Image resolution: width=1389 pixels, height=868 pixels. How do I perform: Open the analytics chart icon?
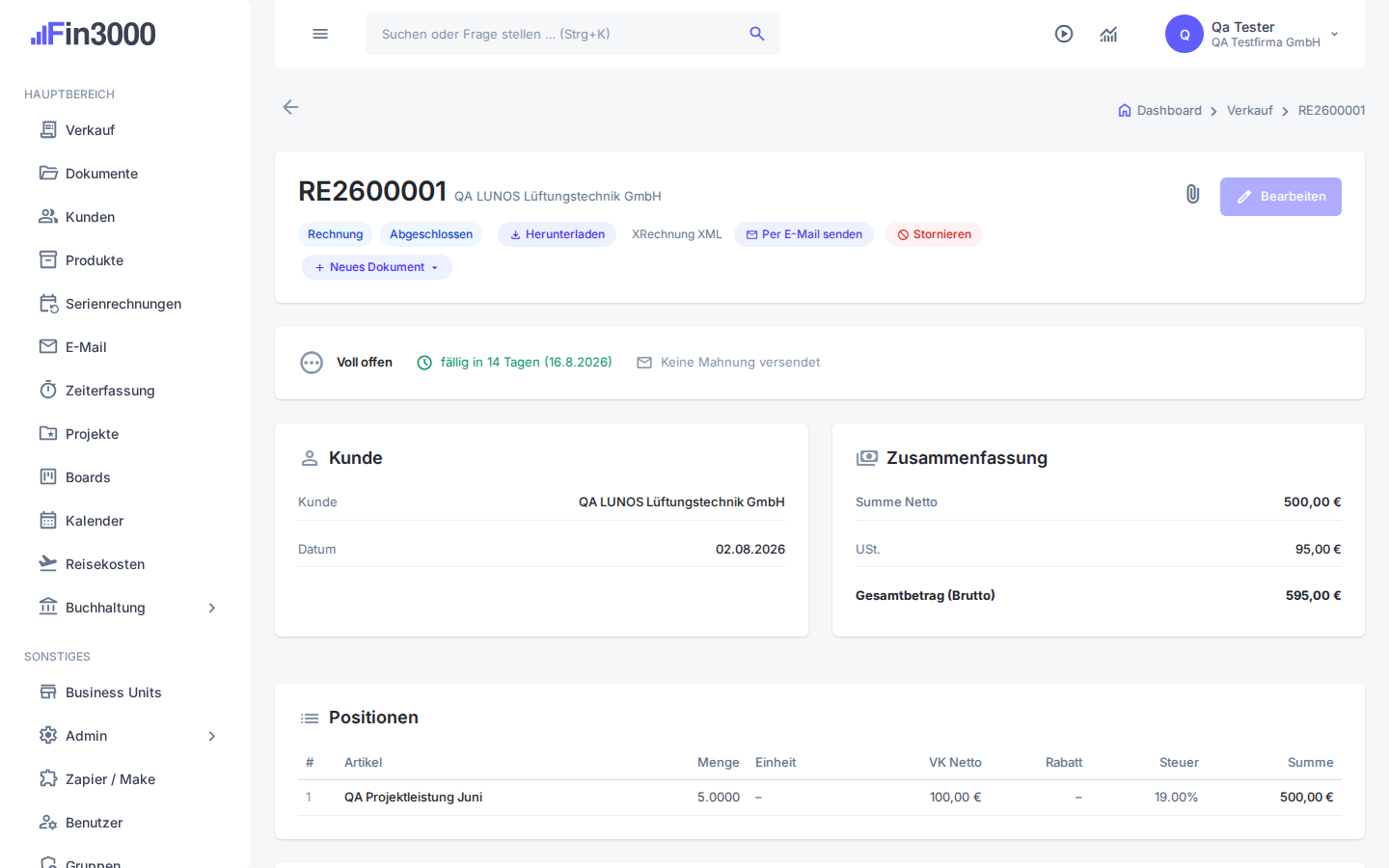pyautogui.click(x=1108, y=35)
